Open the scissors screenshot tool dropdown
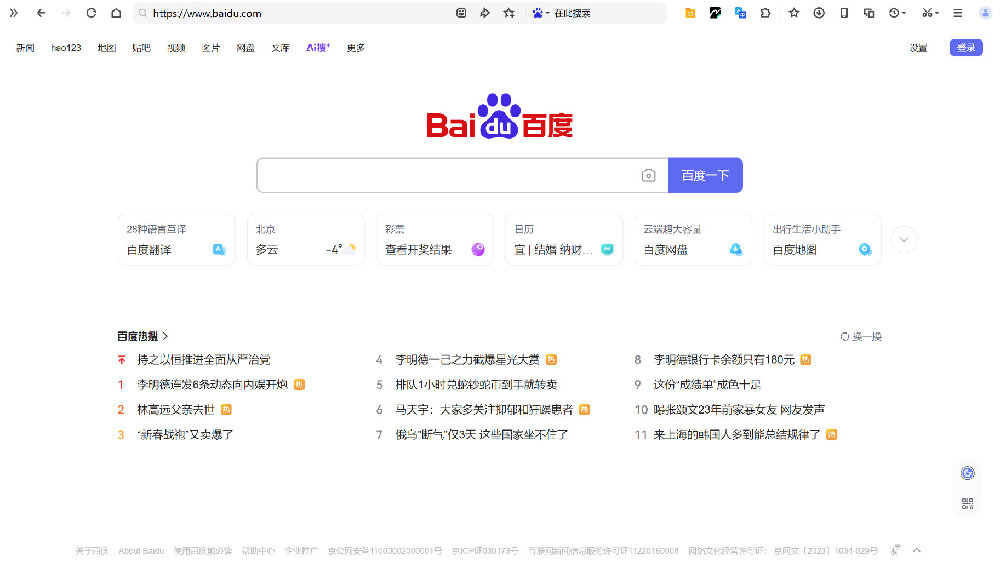The width and height of the screenshot is (1000, 562). tap(930, 13)
